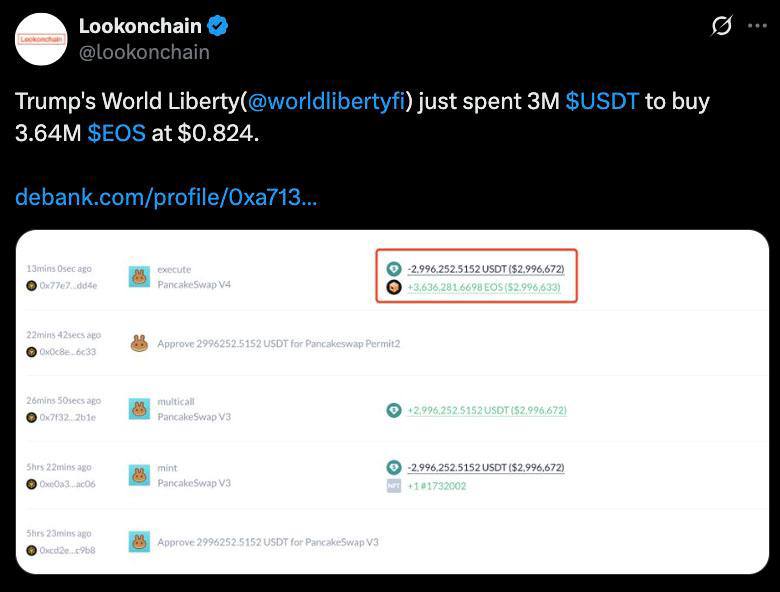Viewport: 780px width, 592px height.
Task: Open the three-dot more options menu
Action: (757, 26)
